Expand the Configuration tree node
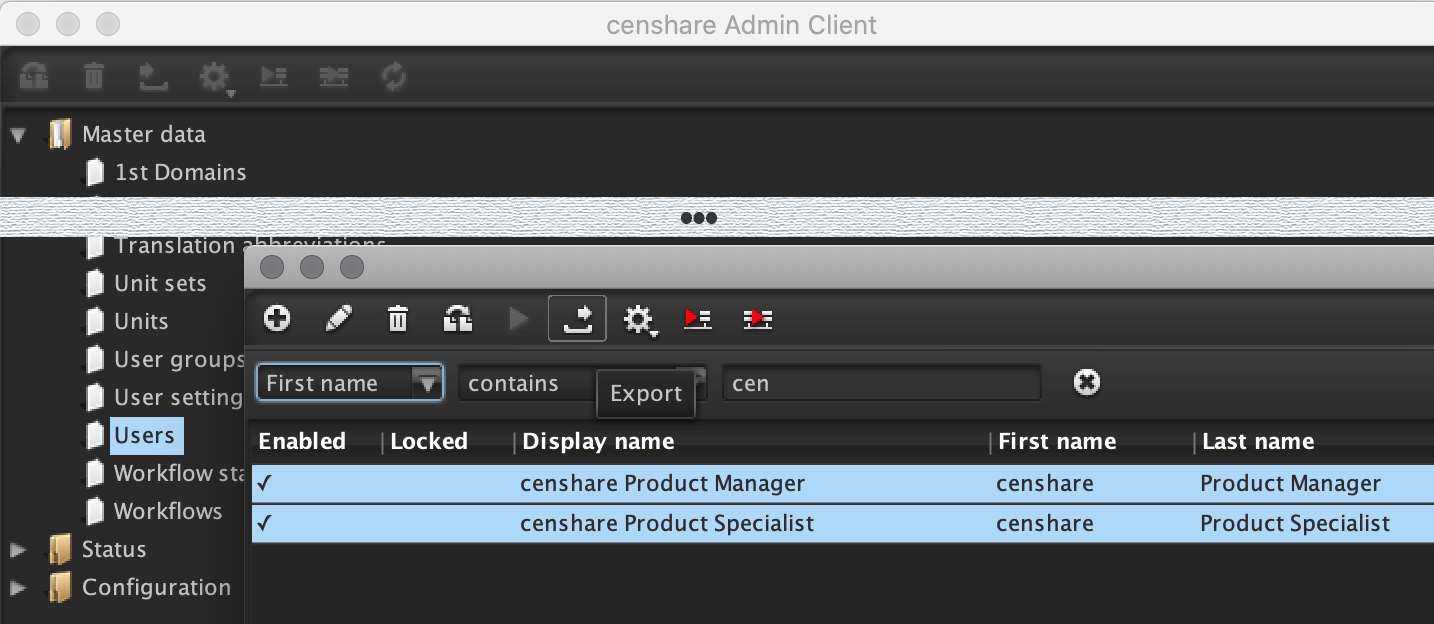This screenshot has width=1434, height=624. [18, 587]
